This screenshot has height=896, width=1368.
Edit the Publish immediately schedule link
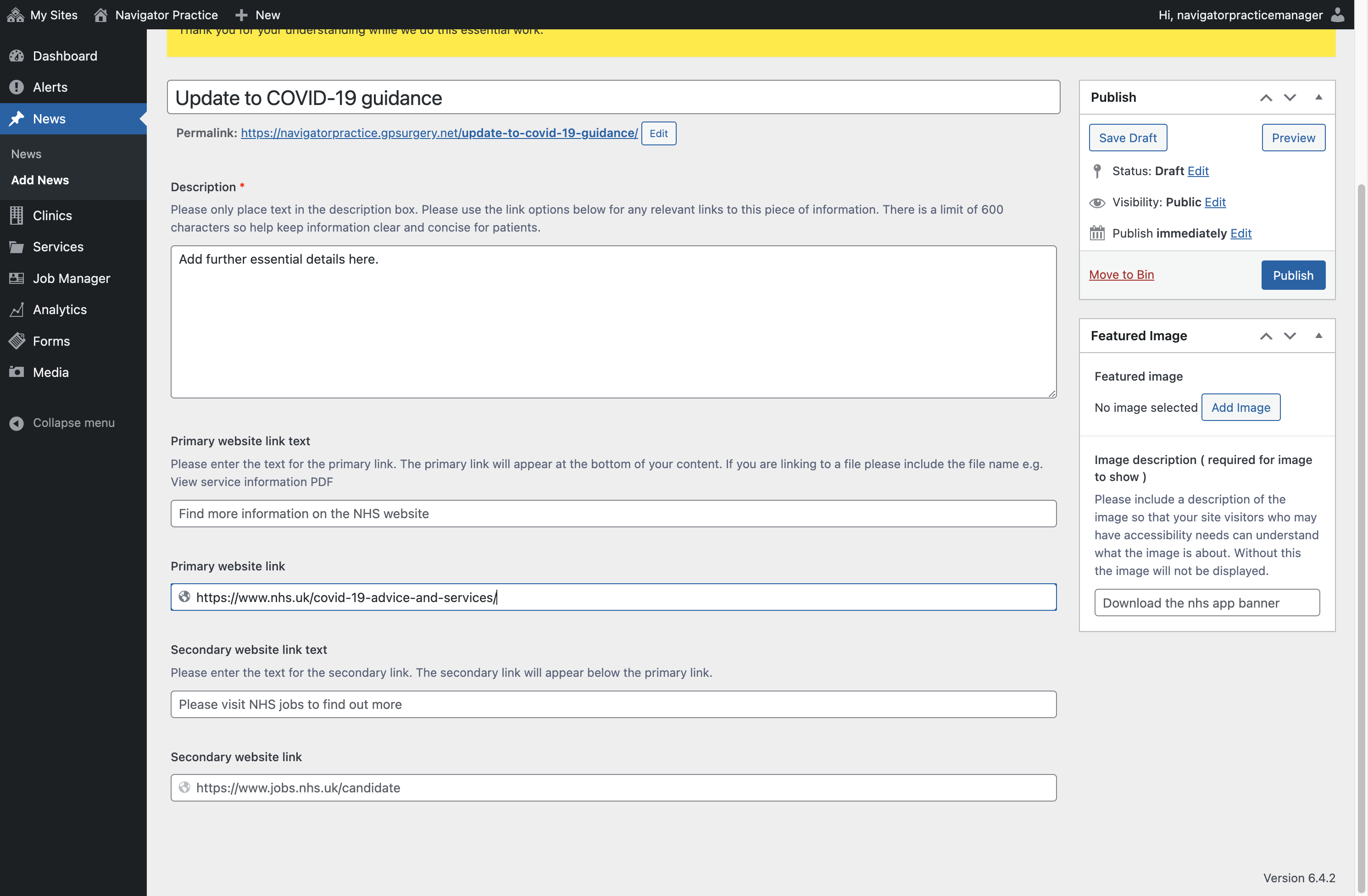tap(1241, 233)
